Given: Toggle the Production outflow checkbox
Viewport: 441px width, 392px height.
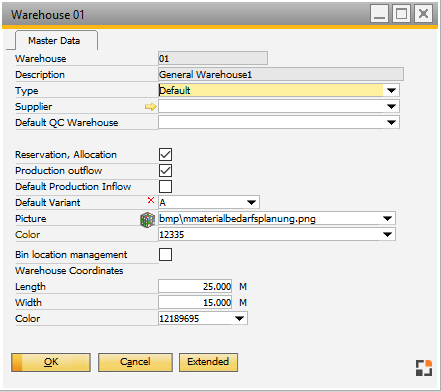Looking at the screenshot, I should (165, 171).
